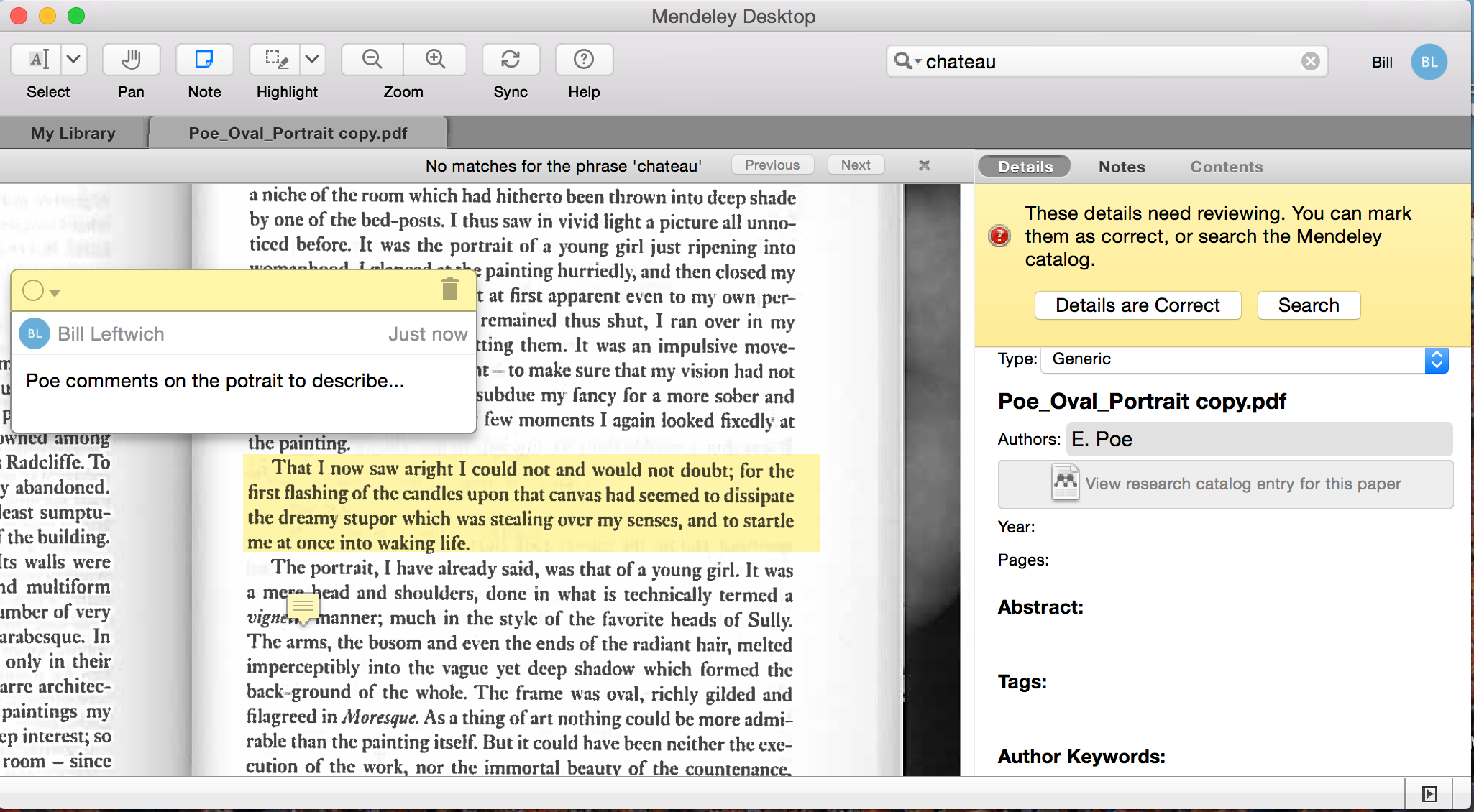Zoom out with the minus magnifier
The height and width of the screenshot is (812, 1474).
[x=372, y=60]
